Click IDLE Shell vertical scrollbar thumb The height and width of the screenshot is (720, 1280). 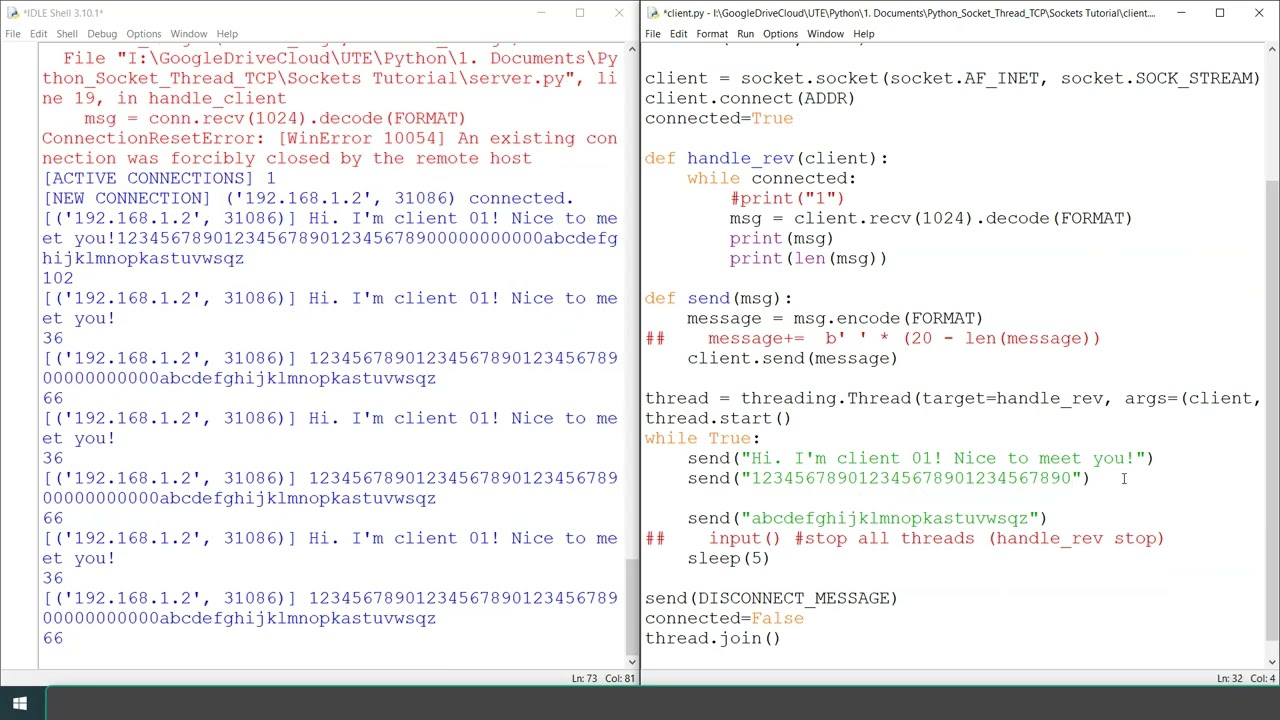[631, 605]
